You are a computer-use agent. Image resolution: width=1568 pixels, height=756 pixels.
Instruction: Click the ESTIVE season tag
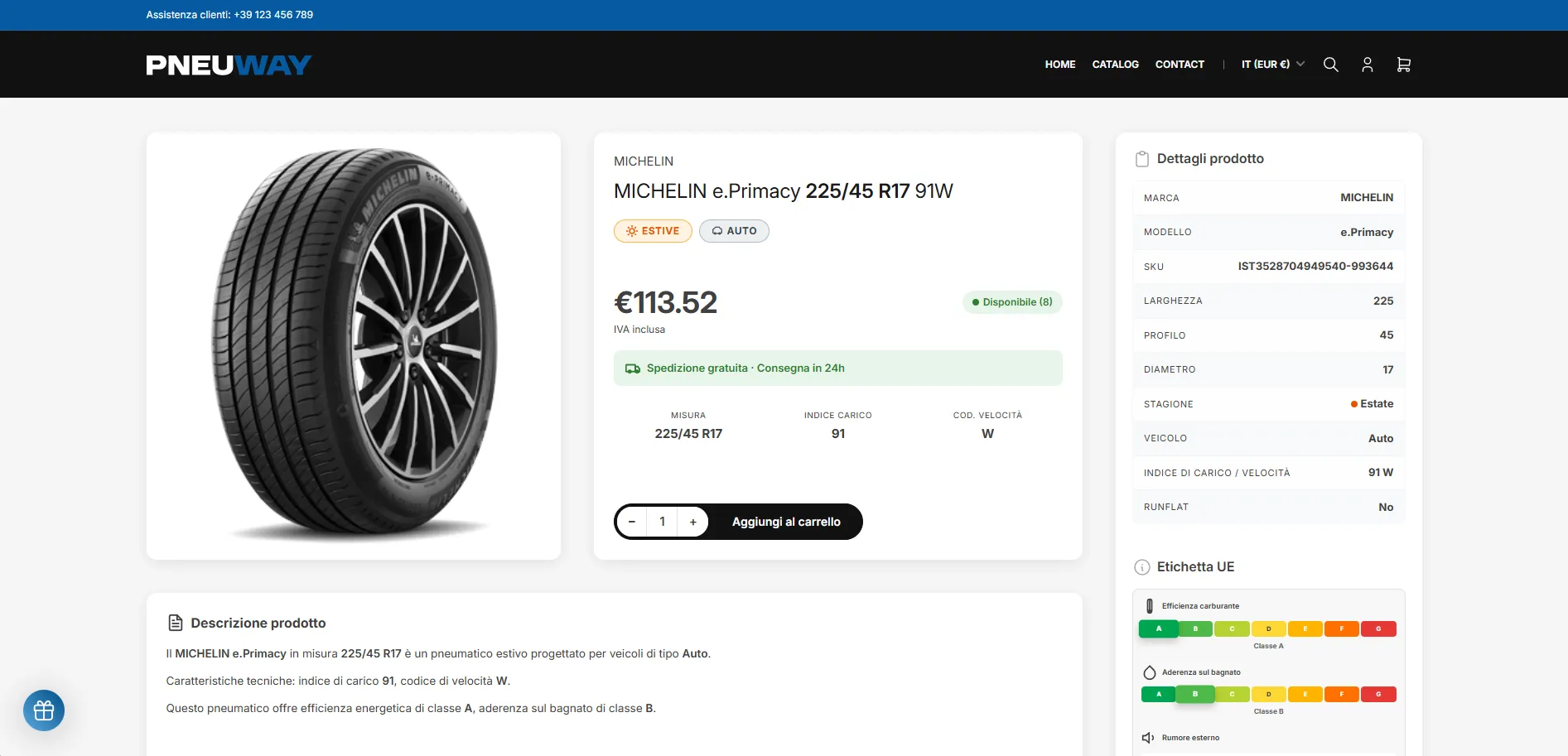point(653,231)
